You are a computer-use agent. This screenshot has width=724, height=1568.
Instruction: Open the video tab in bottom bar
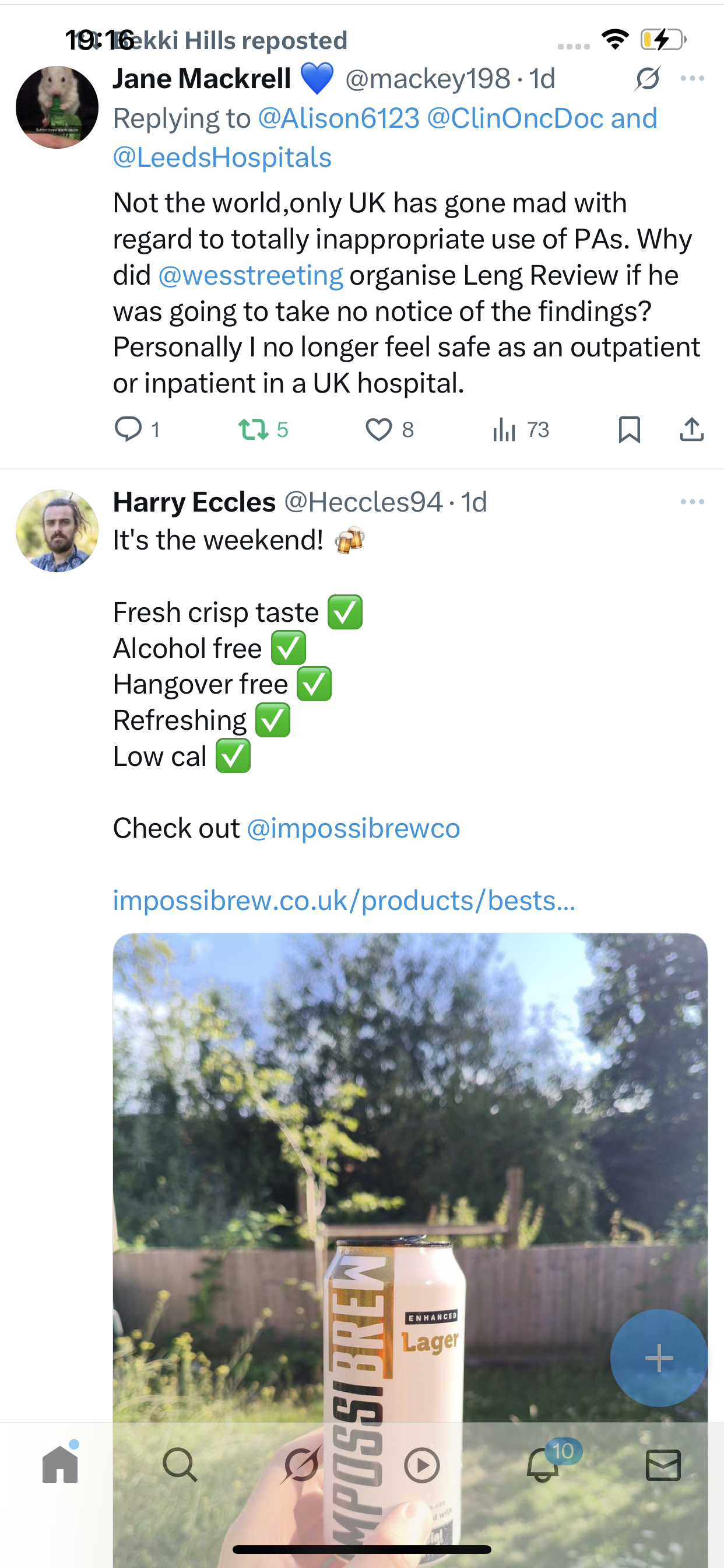click(x=421, y=1465)
